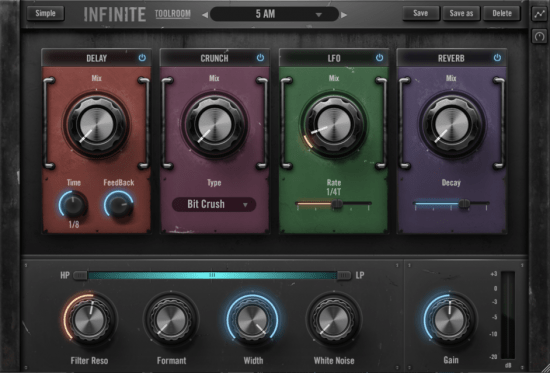The height and width of the screenshot is (373, 550).
Task: Click the dial icon on right sidebar
Action: 539,36
